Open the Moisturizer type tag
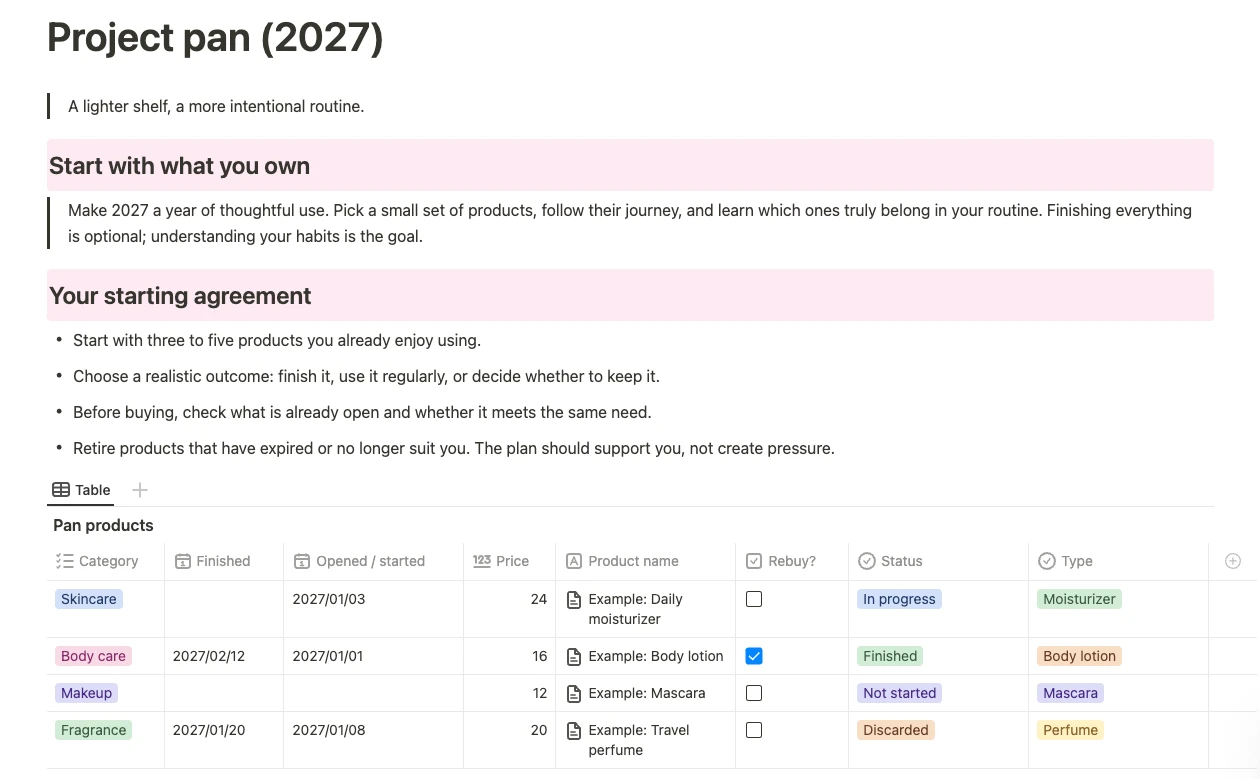 pos(1079,599)
